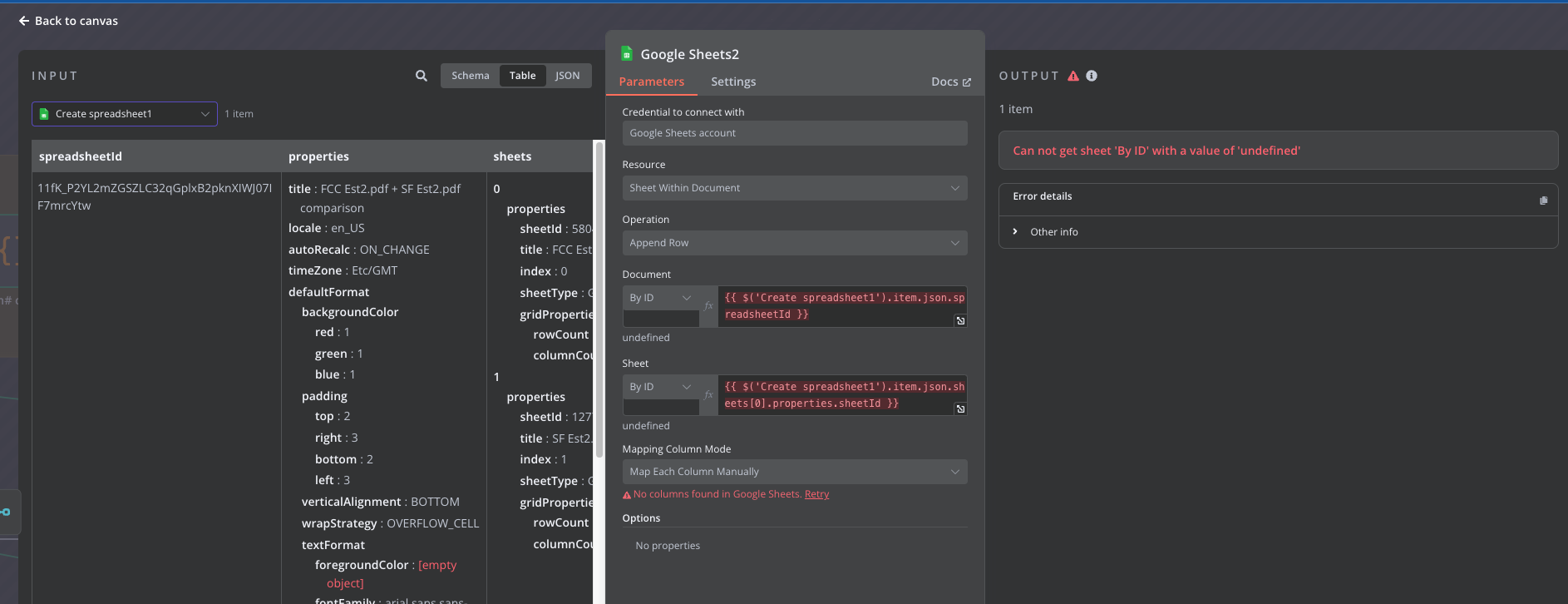Click the output info circle icon
1568x604 pixels.
(x=1092, y=76)
